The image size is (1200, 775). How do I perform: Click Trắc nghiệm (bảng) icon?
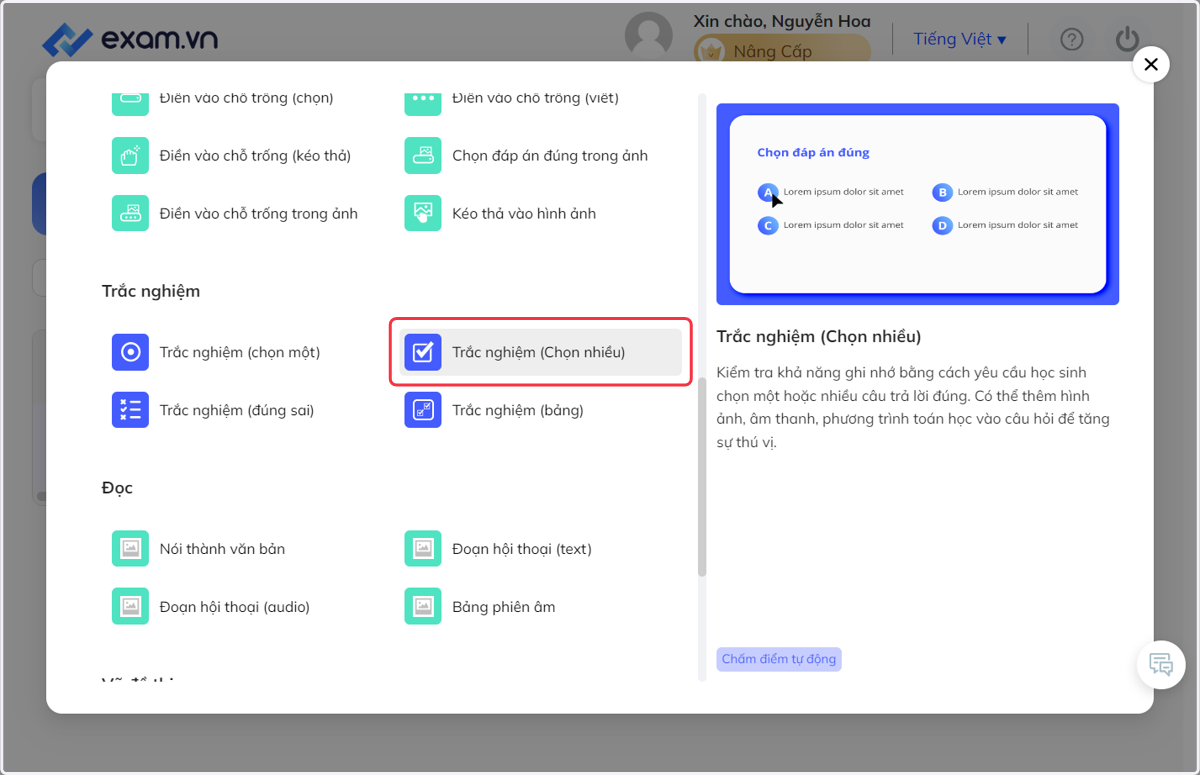[x=423, y=410]
